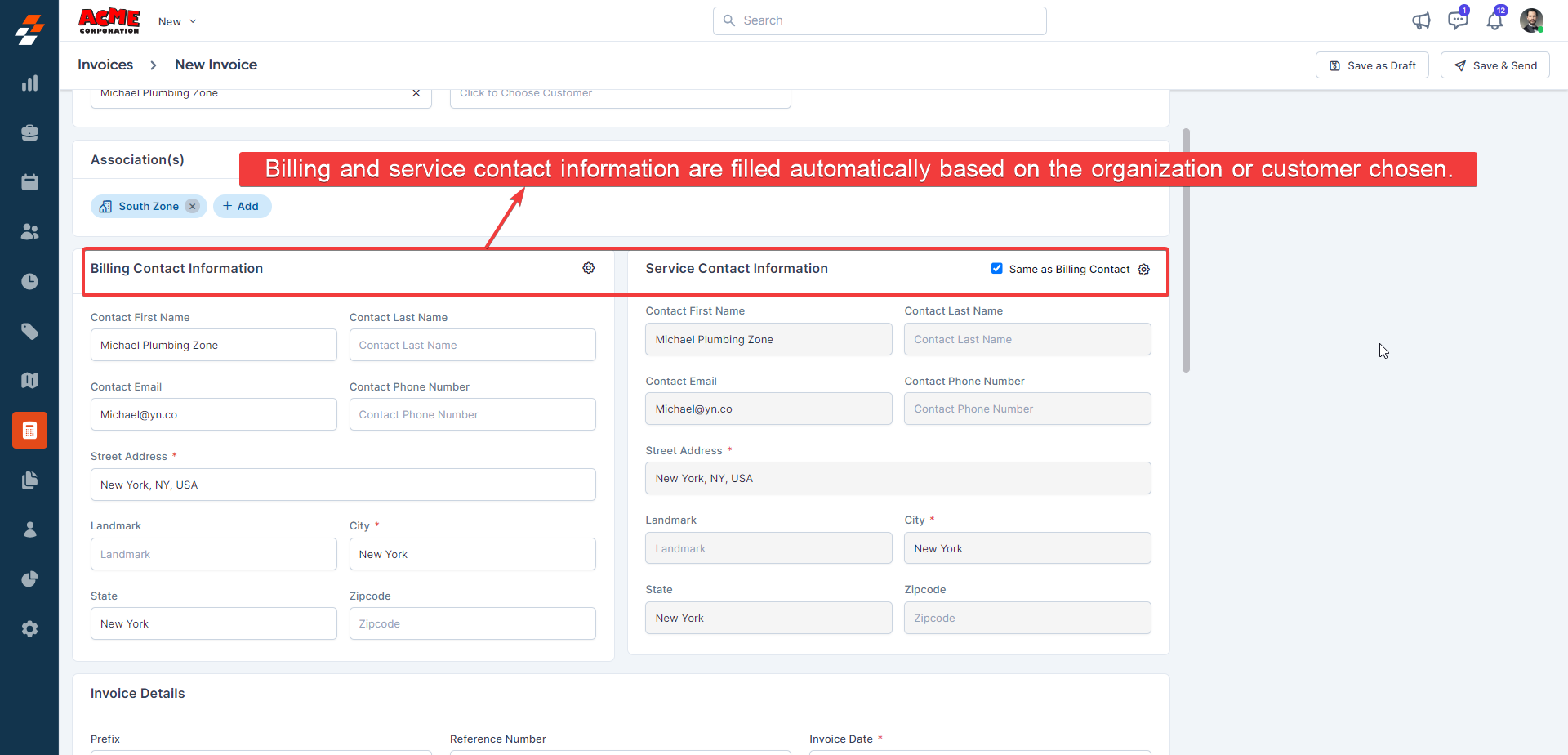Remove the South Zone association tag
This screenshot has height=755, width=1568.
pos(193,207)
